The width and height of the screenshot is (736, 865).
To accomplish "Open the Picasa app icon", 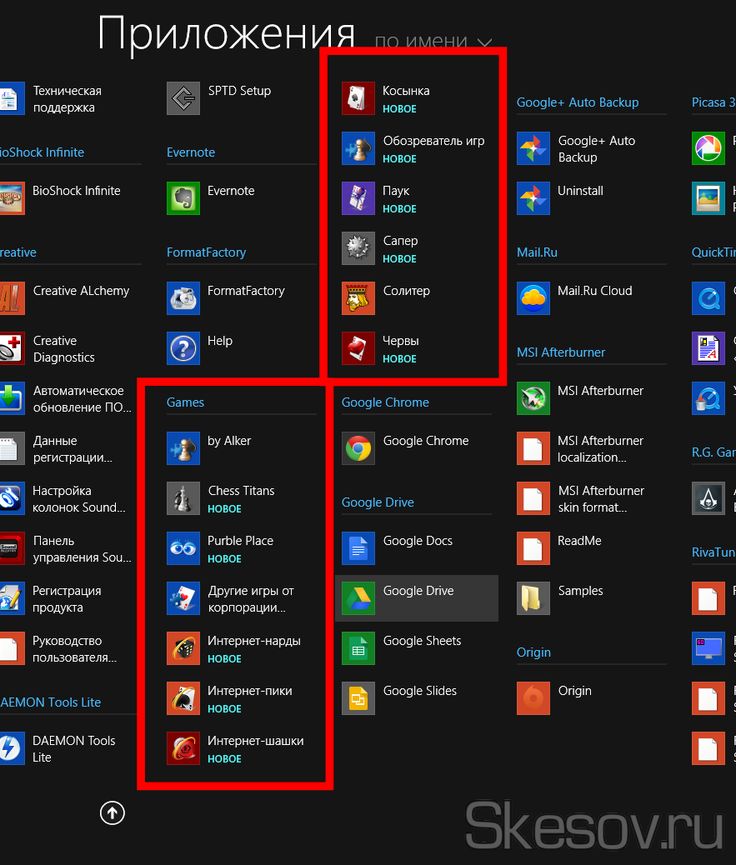I will (x=708, y=148).
